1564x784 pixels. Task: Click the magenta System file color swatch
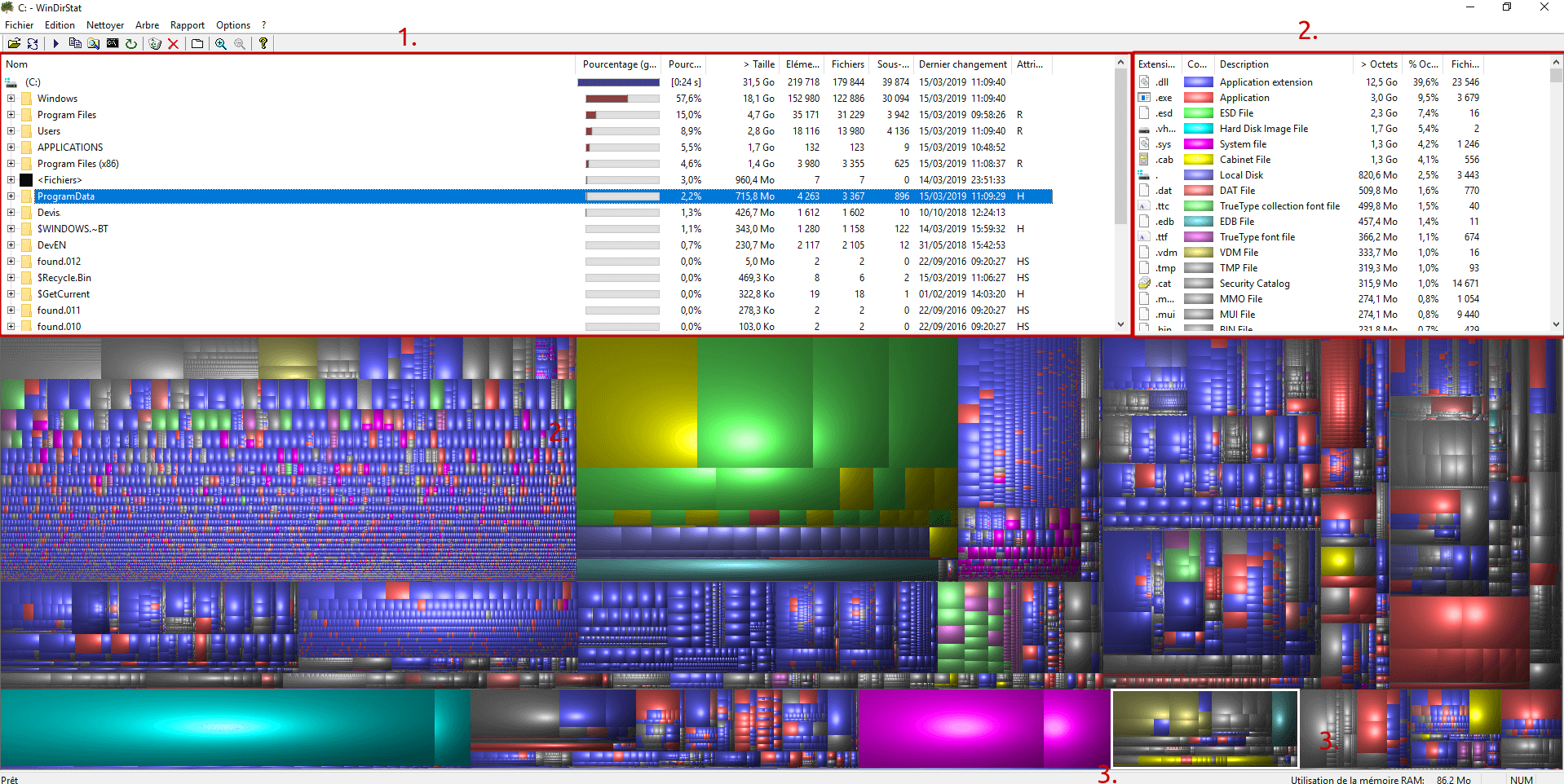pos(1198,144)
